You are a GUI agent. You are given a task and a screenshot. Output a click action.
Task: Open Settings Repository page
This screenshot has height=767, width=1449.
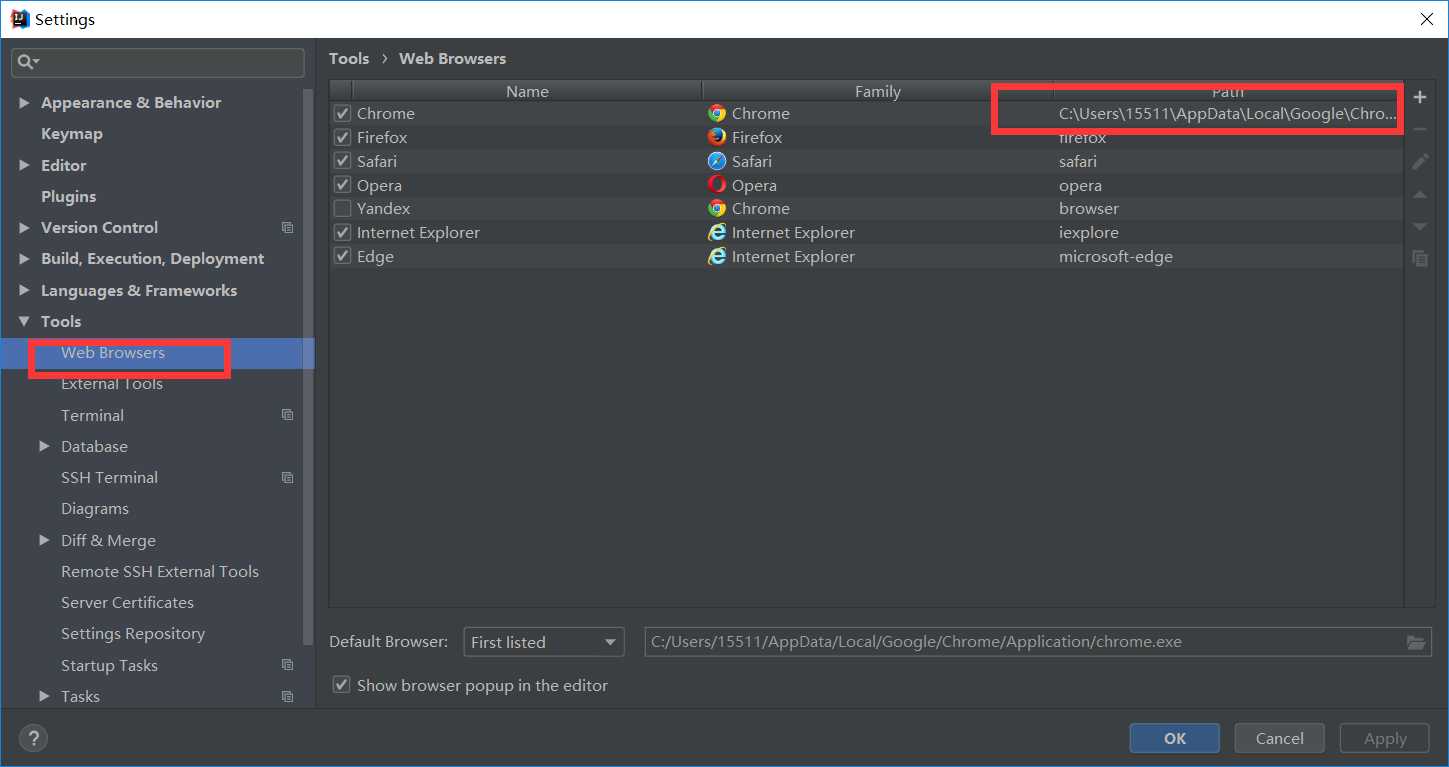click(133, 634)
